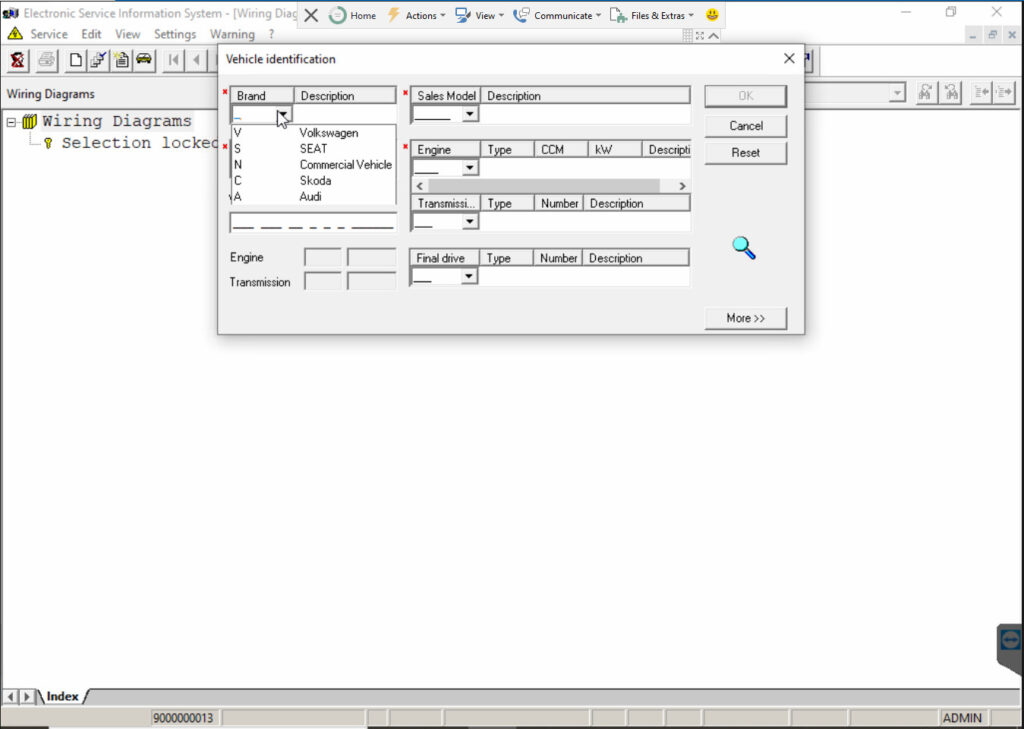Open the Engine dropdown arrow

click(x=470, y=168)
